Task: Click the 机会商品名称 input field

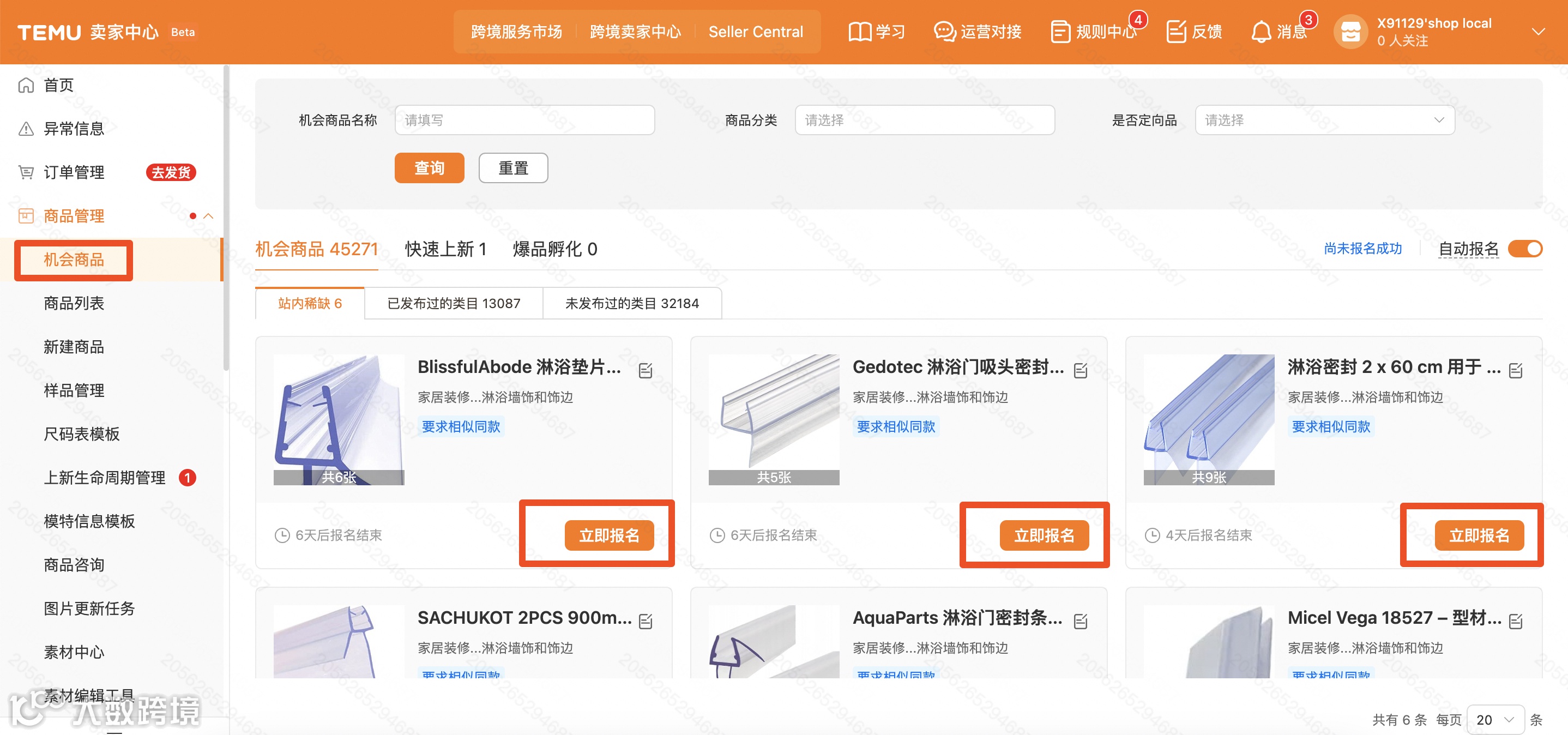Action: 524,120
